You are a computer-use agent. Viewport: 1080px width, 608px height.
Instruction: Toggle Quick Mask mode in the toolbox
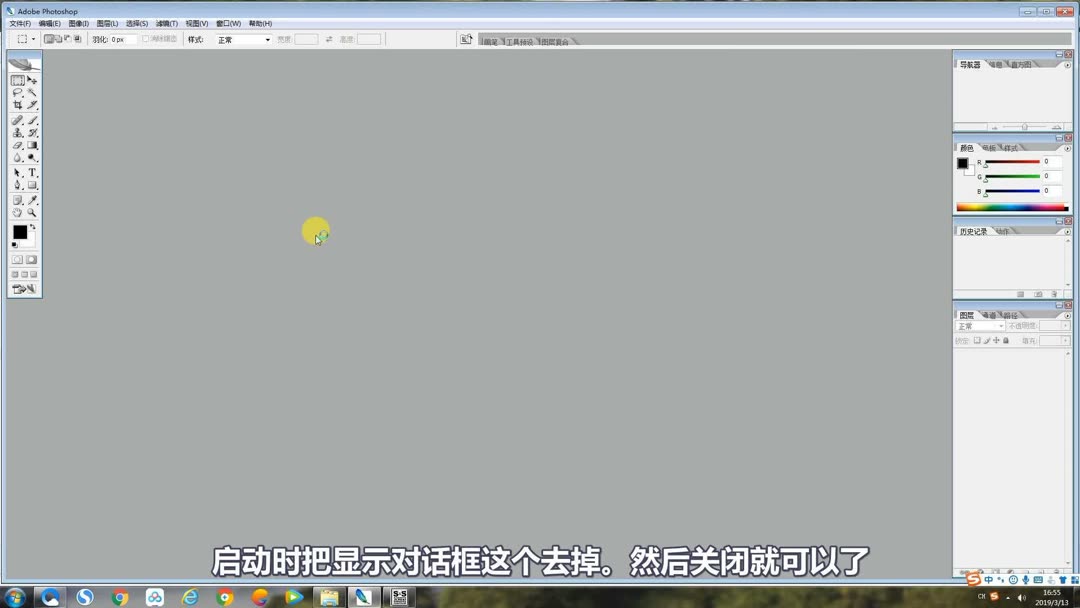click(31, 258)
